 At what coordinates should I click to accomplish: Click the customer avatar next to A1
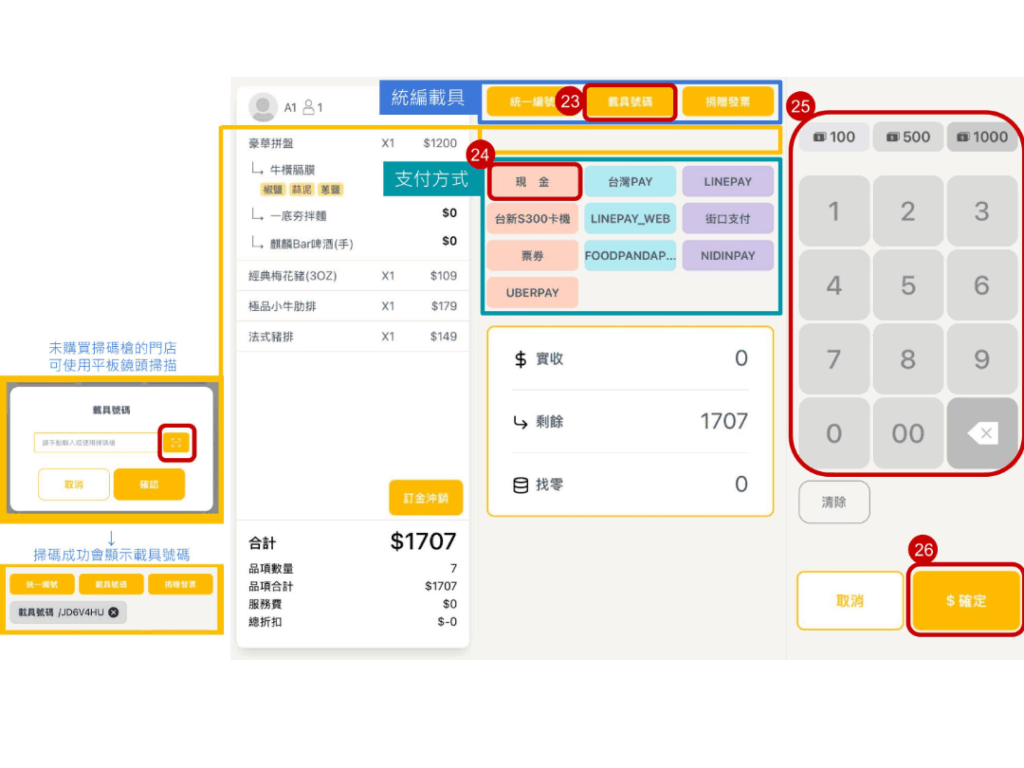coord(263,107)
